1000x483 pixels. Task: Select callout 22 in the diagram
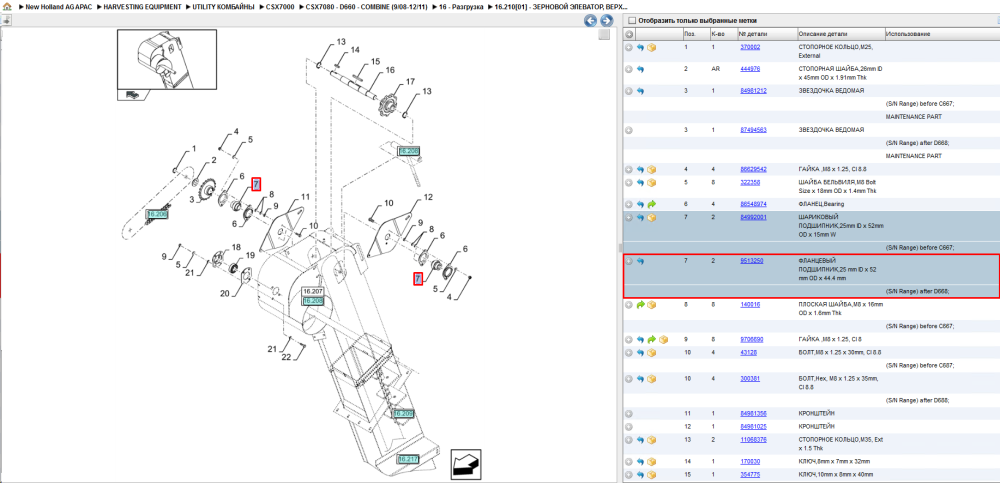tap(286, 357)
